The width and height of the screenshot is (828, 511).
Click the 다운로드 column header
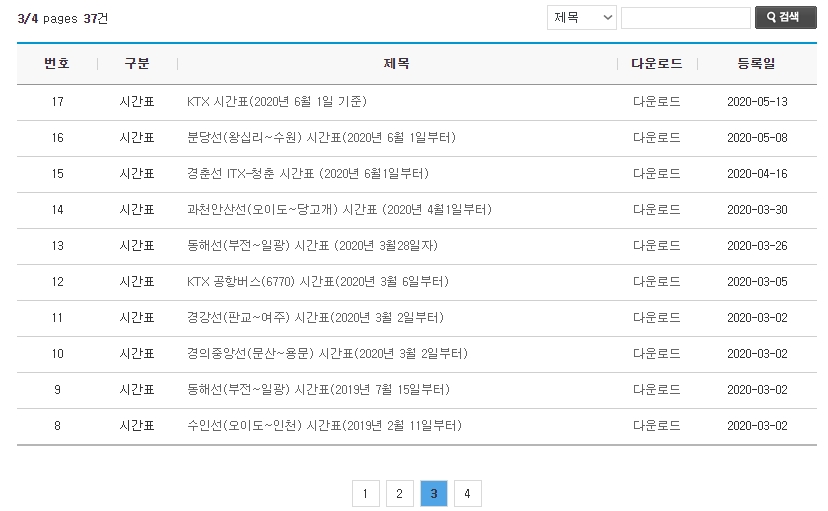657,63
